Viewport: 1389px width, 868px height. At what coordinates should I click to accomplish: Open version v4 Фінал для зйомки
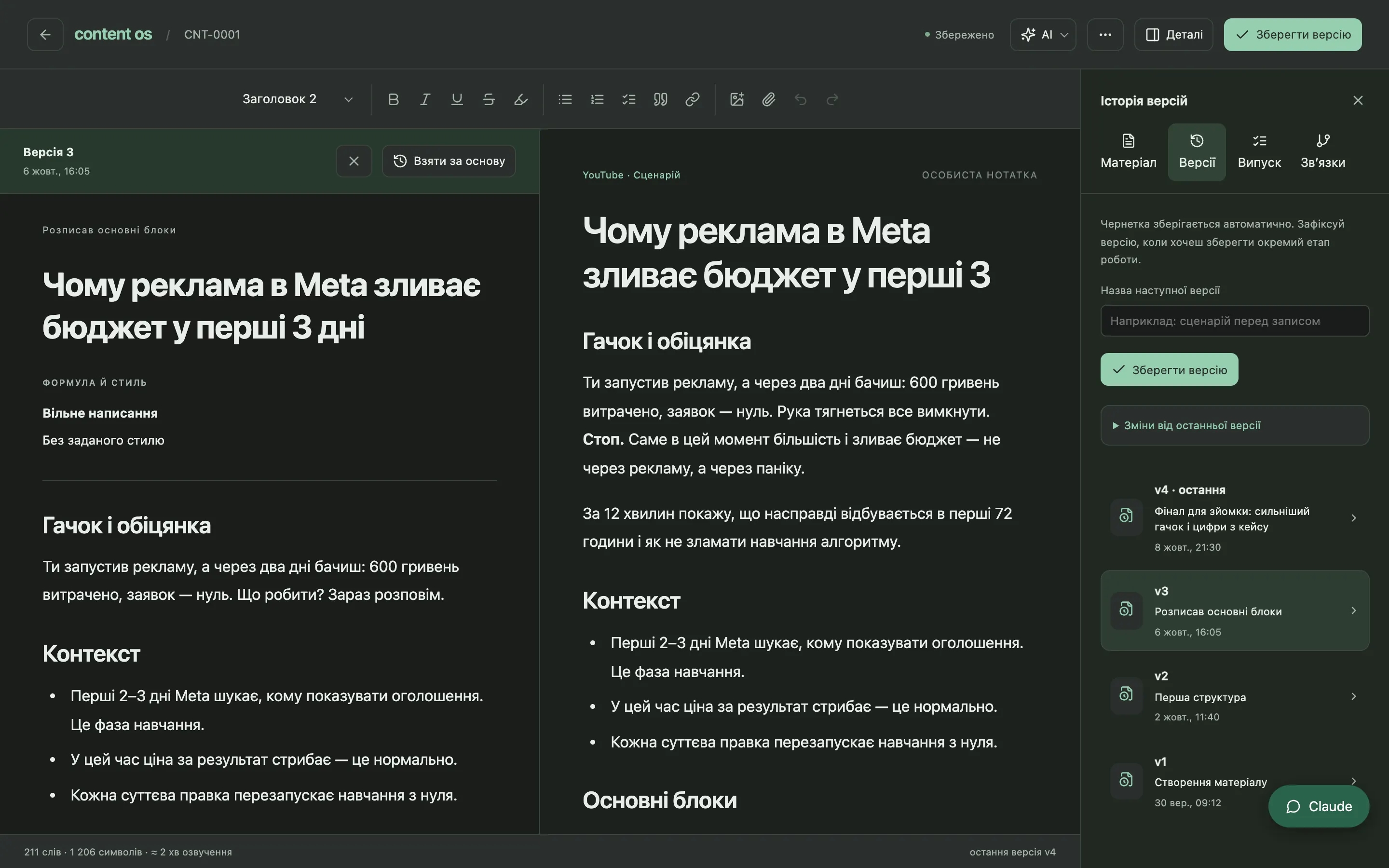[x=1235, y=518]
